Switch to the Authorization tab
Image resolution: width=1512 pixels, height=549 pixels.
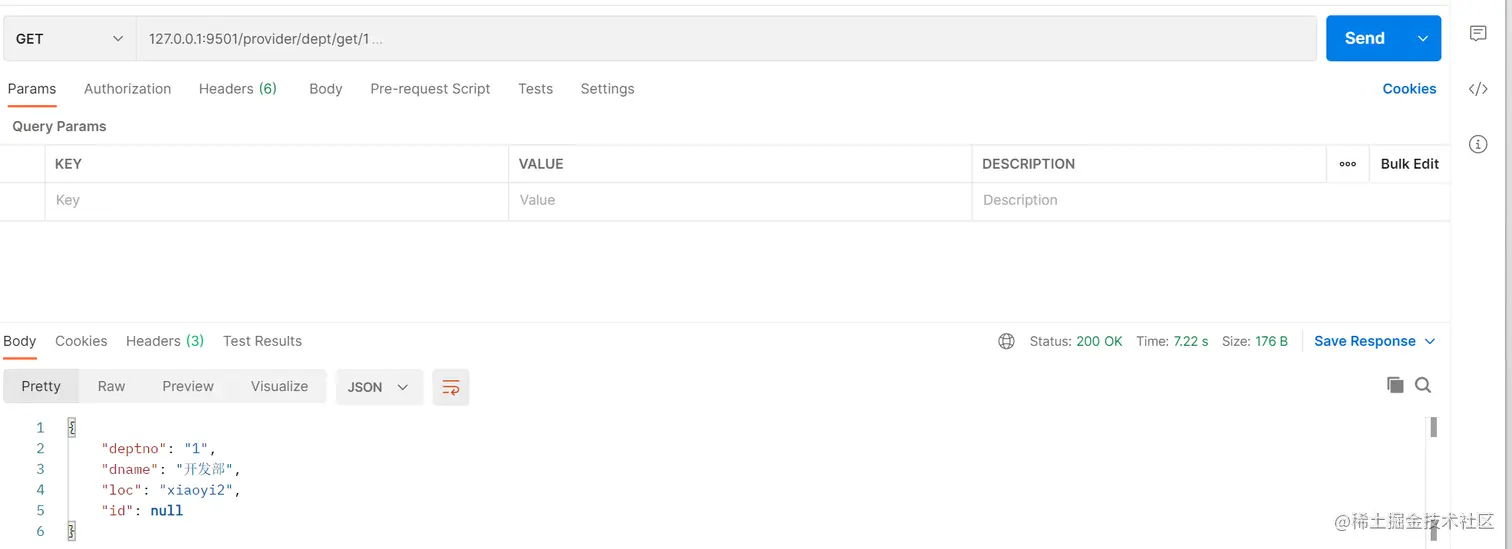(x=127, y=89)
